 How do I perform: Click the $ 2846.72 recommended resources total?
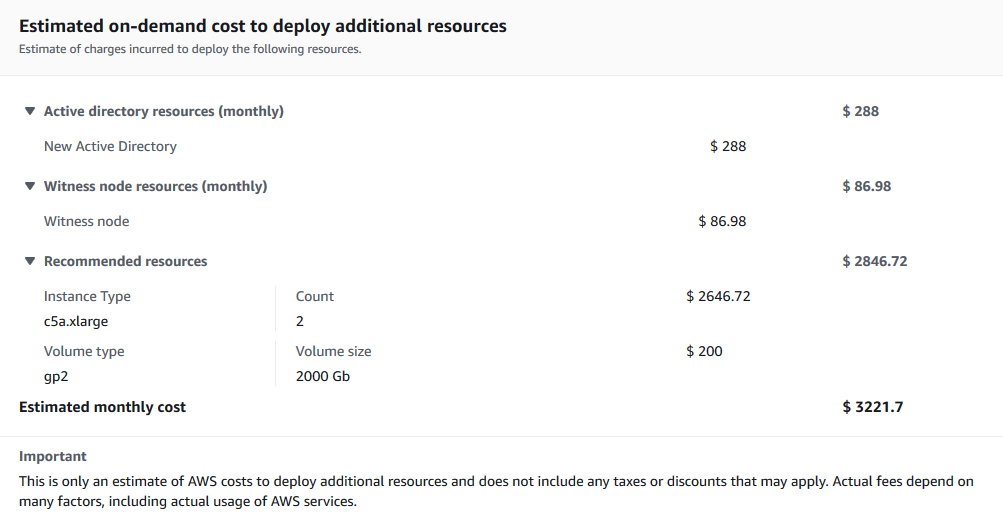pos(875,261)
